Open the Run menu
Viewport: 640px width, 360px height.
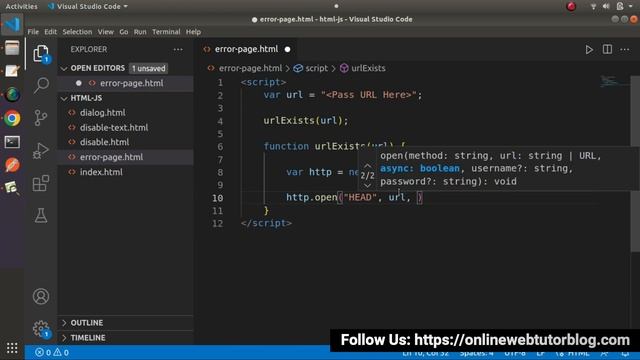pos(140,32)
